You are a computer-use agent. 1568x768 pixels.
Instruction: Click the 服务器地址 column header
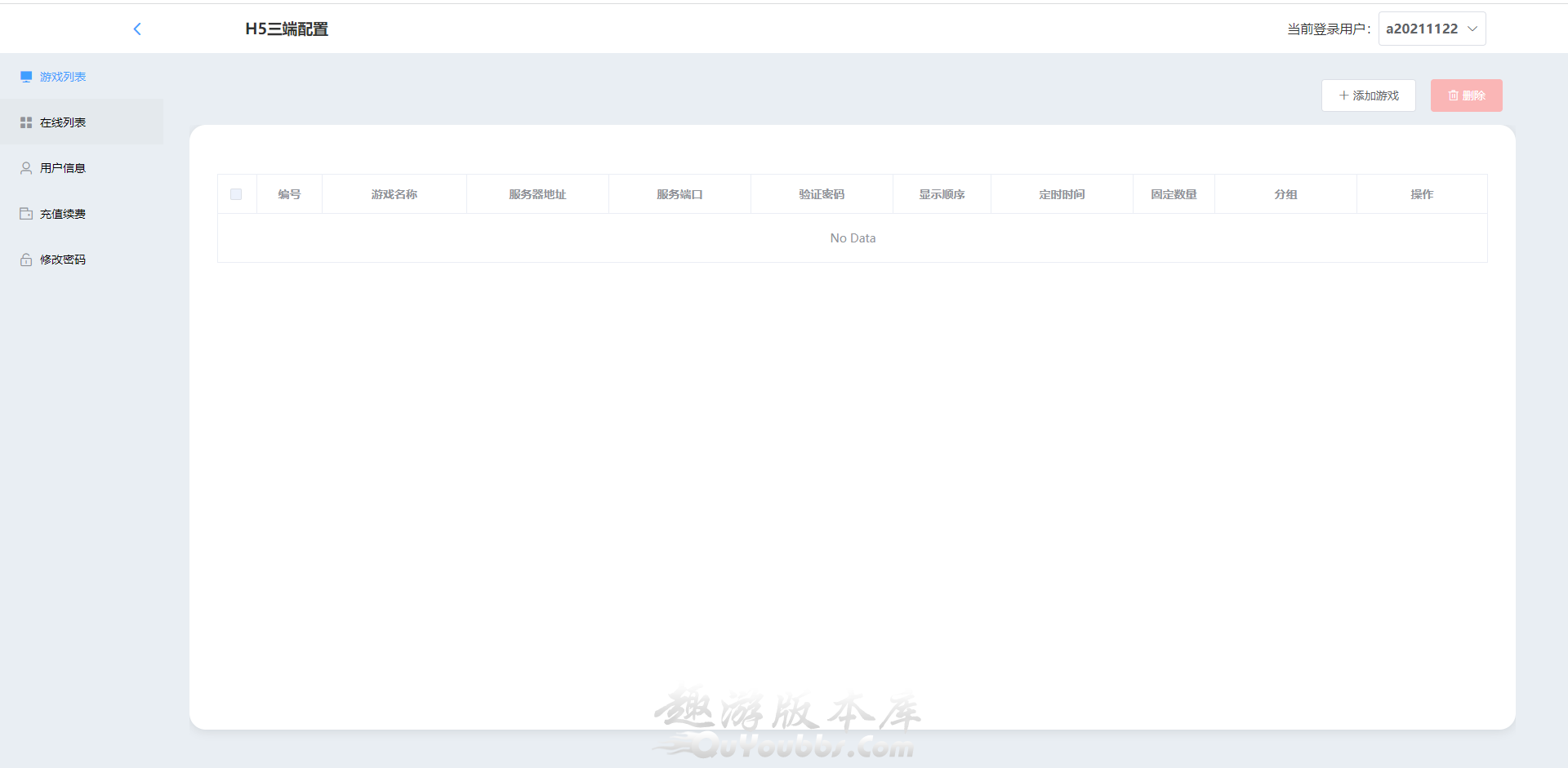tap(537, 194)
